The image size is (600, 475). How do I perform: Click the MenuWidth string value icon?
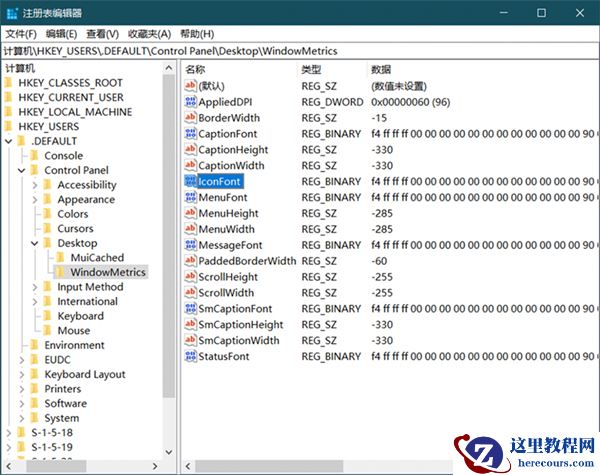[190, 229]
